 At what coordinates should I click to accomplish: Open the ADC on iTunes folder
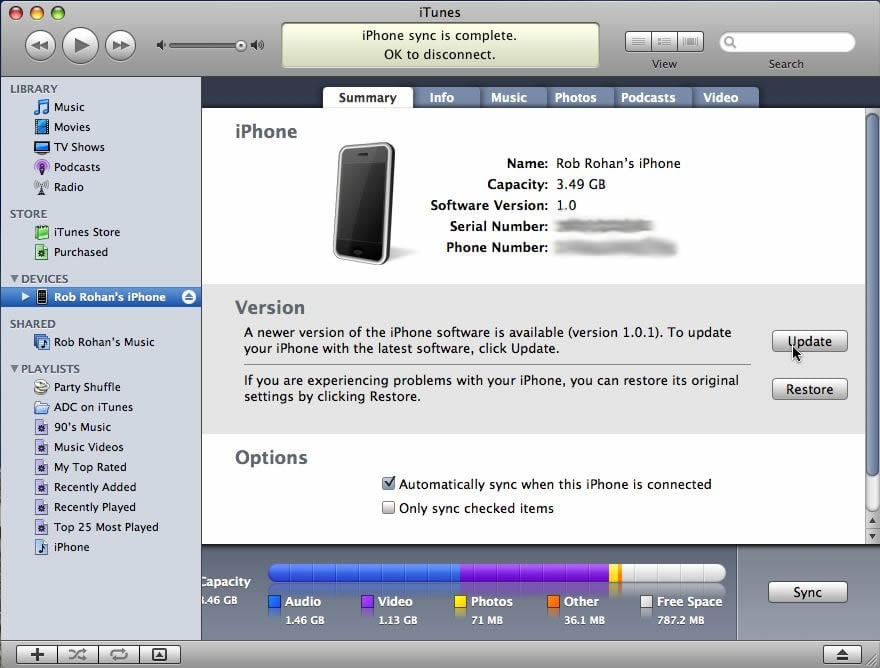click(x=93, y=407)
